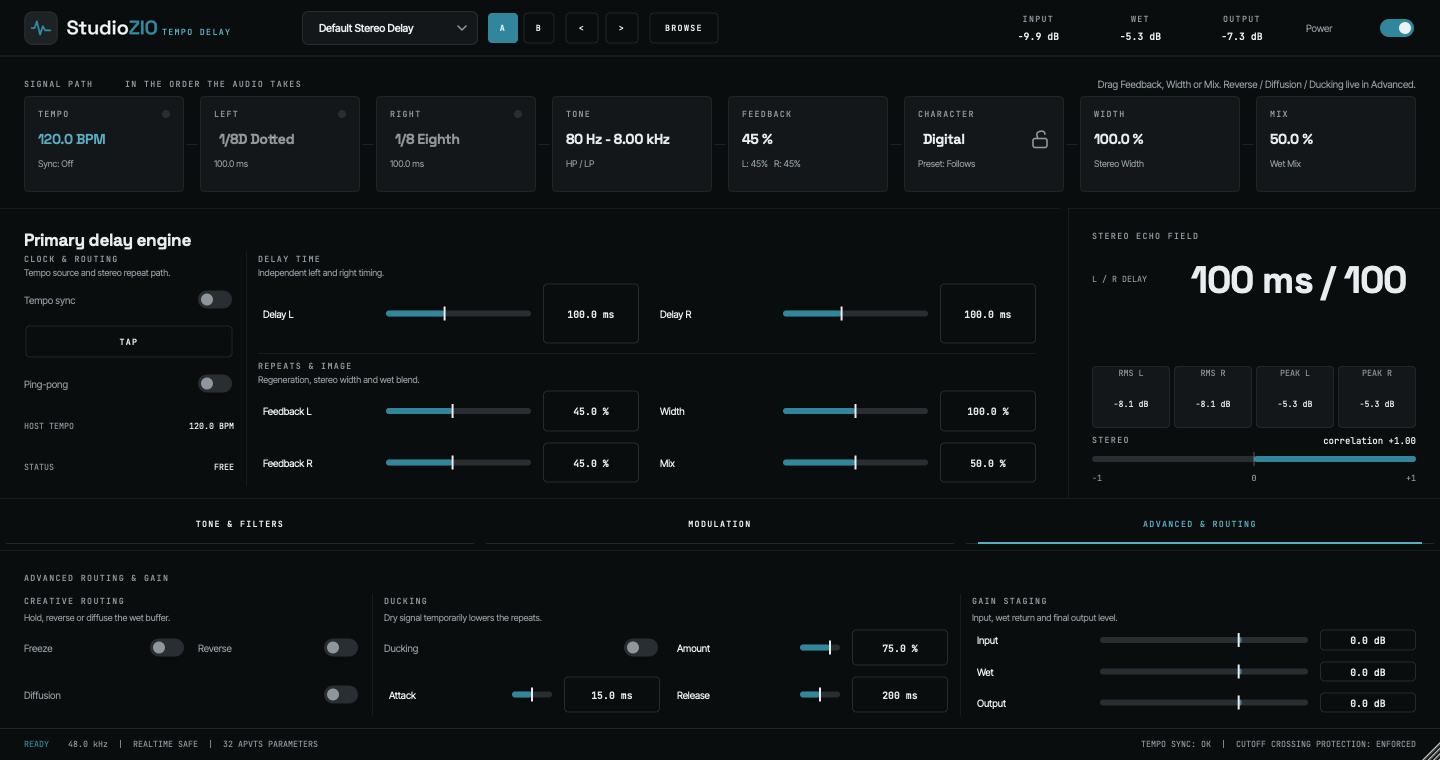This screenshot has width=1440, height=760.
Task: Select preset slot B
Action: click(x=538, y=28)
